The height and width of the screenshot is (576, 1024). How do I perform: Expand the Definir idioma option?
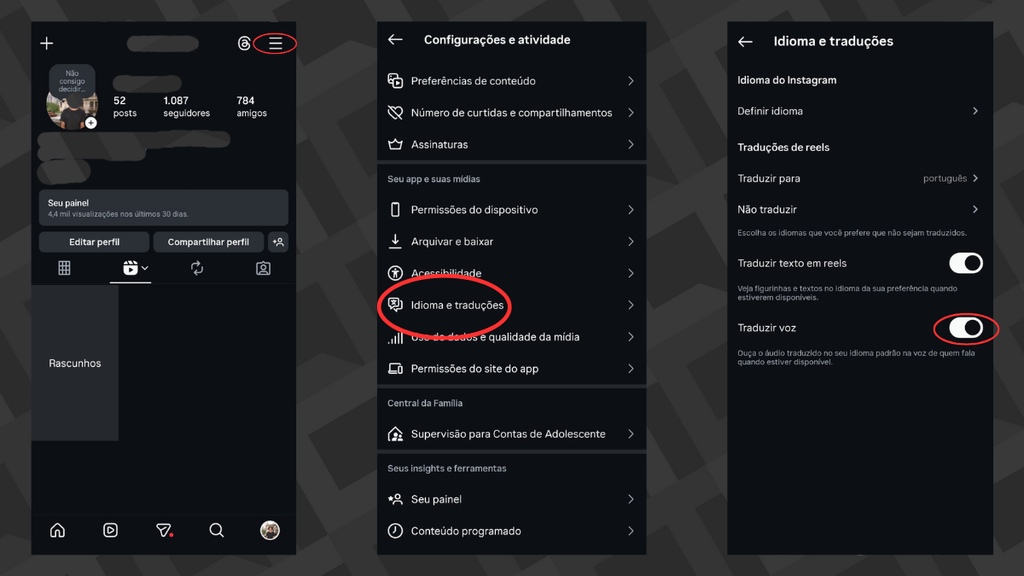(x=858, y=111)
